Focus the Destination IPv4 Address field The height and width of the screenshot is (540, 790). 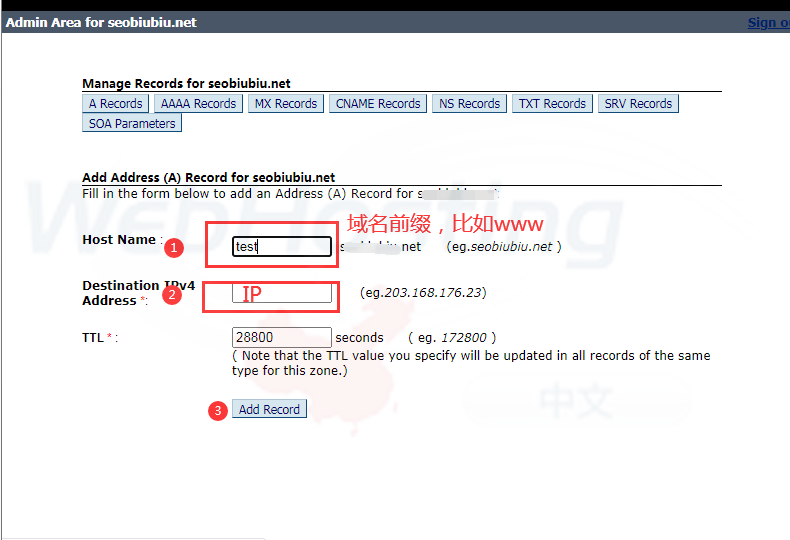(x=281, y=293)
